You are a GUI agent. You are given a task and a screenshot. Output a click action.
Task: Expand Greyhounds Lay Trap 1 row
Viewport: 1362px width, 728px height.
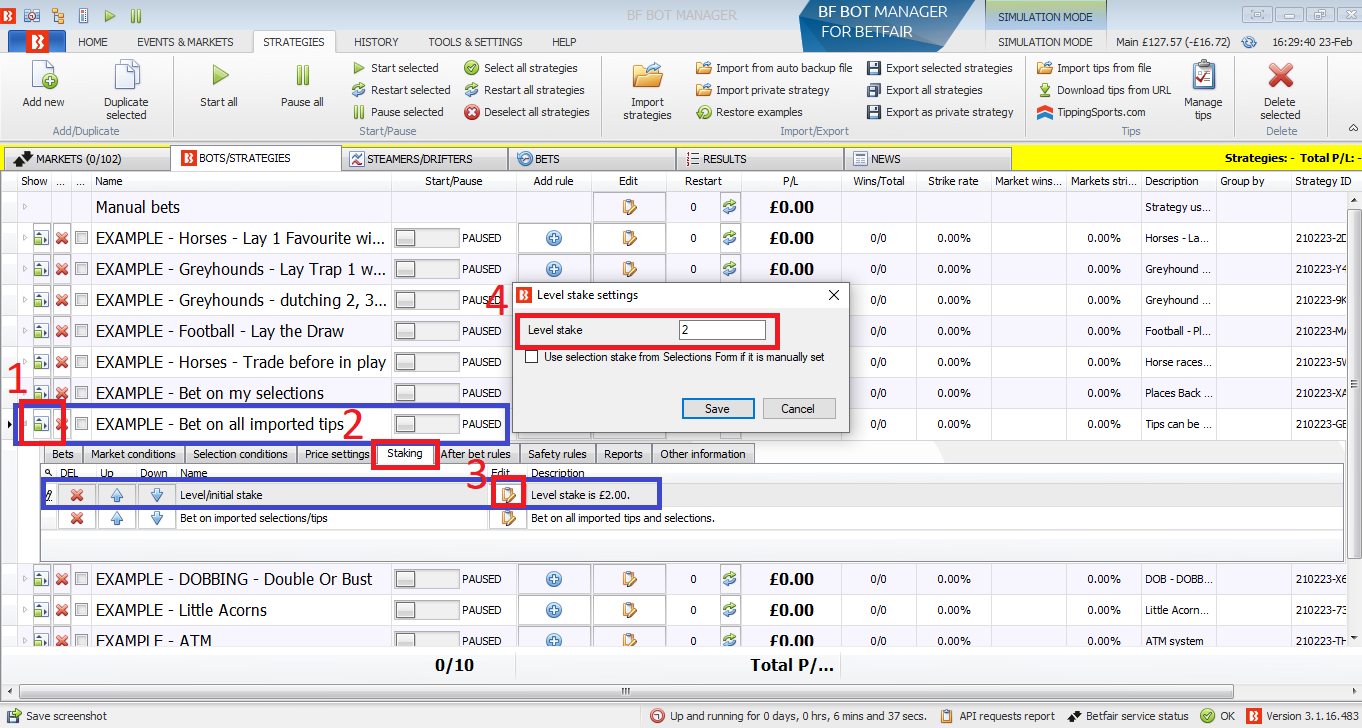point(25,270)
